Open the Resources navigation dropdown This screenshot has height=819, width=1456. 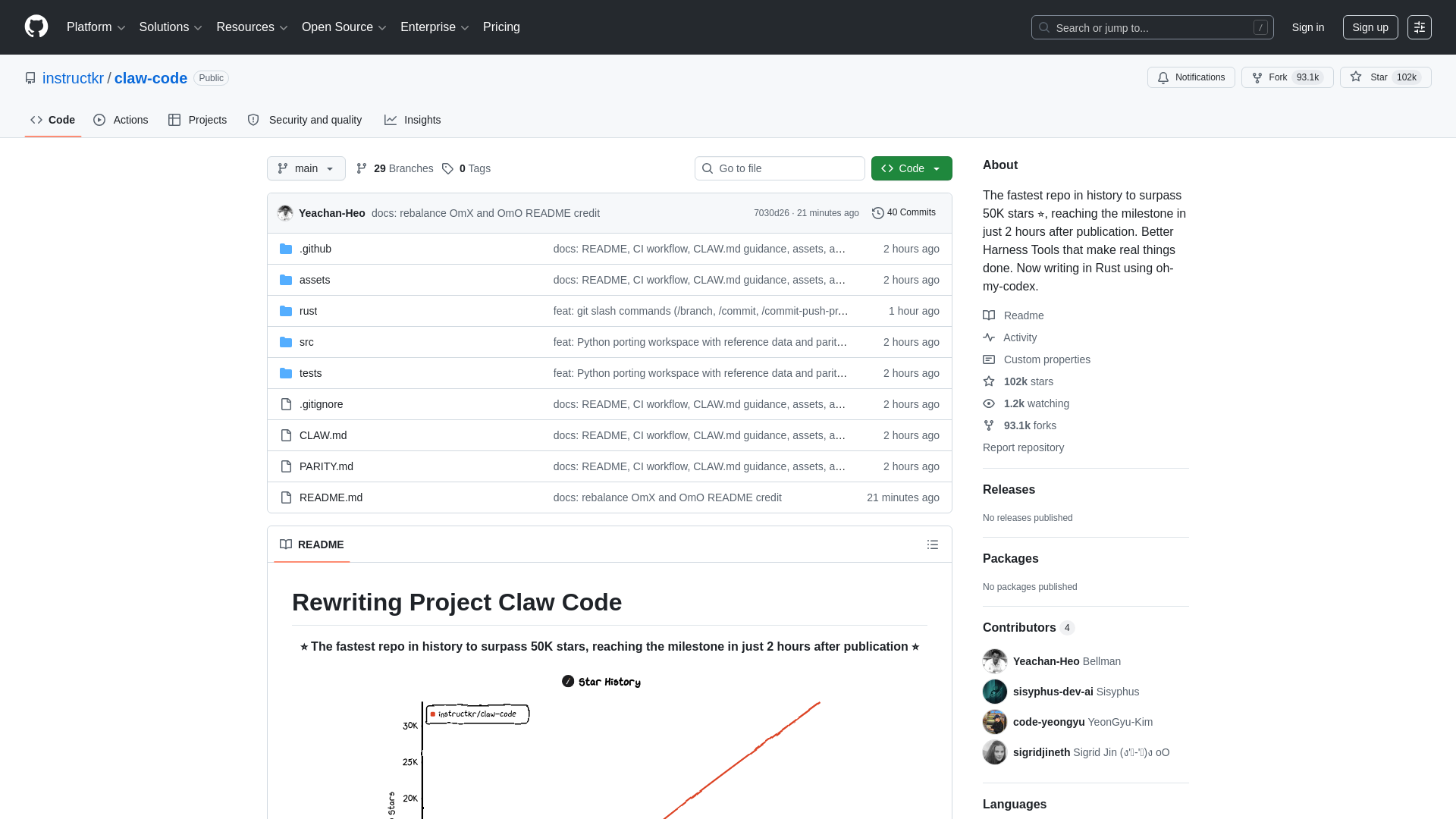[x=251, y=27]
